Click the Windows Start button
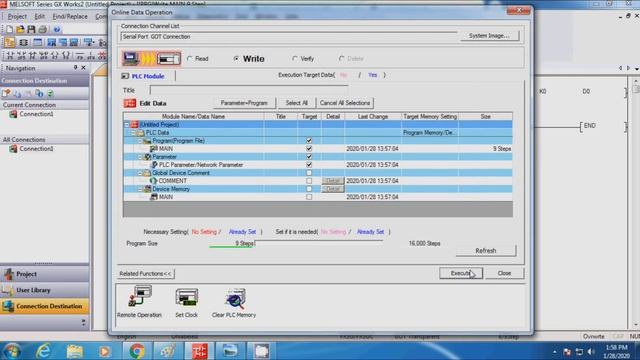Screen dimensions: 640x360 click(11, 351)
